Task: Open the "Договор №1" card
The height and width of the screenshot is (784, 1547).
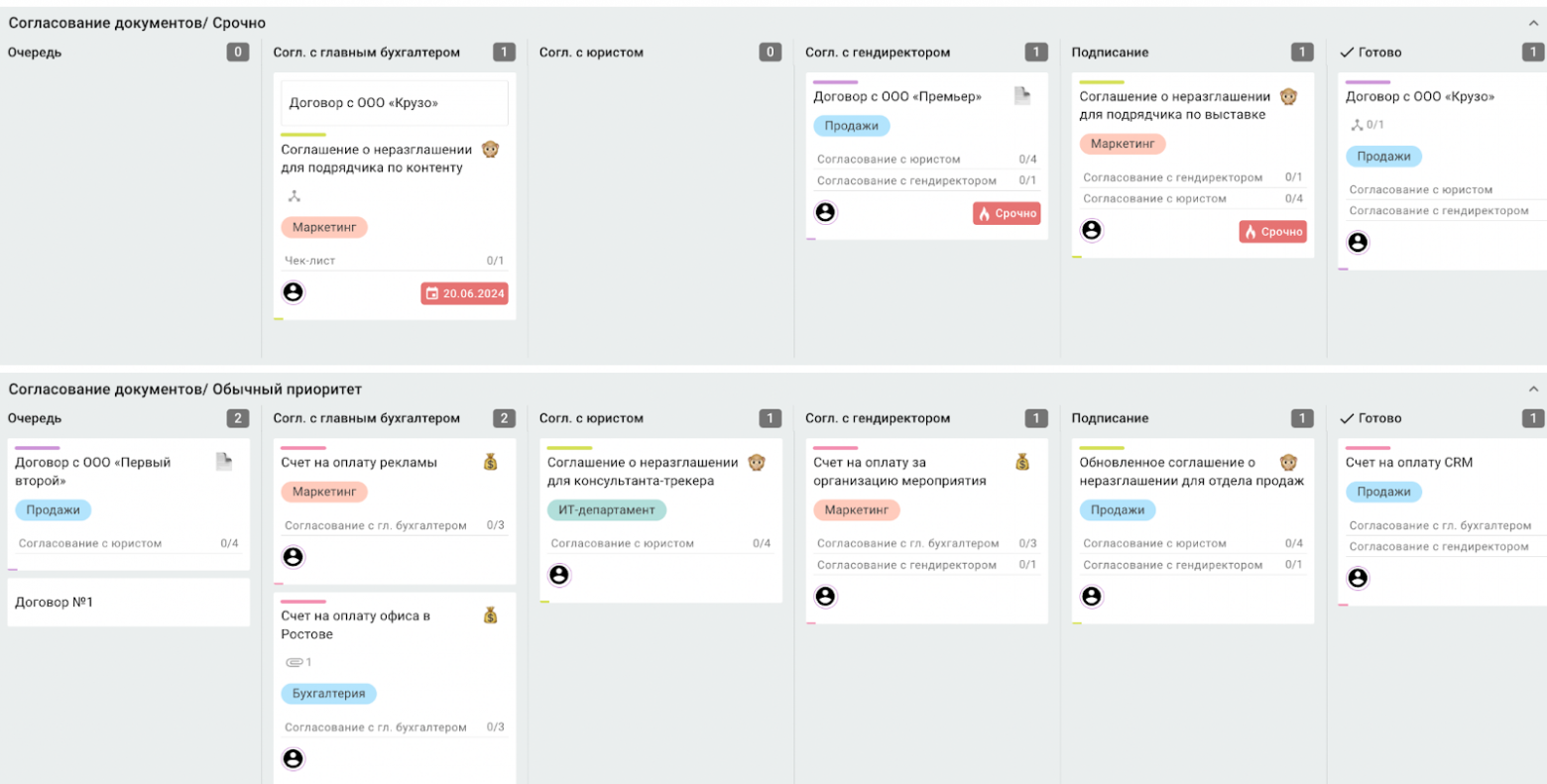Action: [x=128, y=602]
